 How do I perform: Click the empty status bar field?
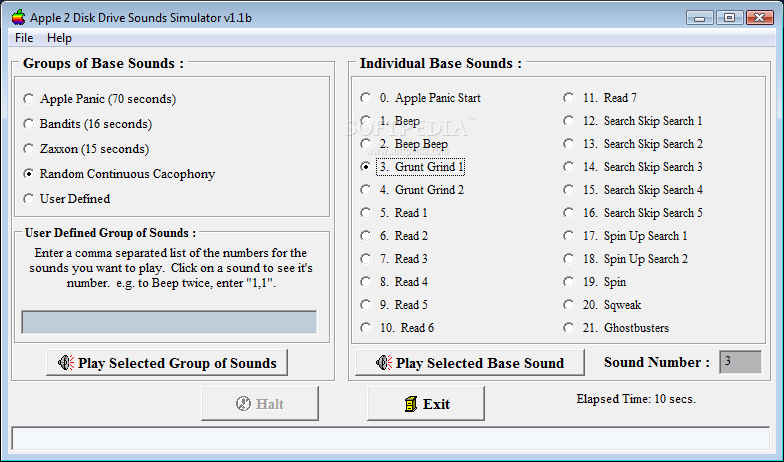[390, 438]
